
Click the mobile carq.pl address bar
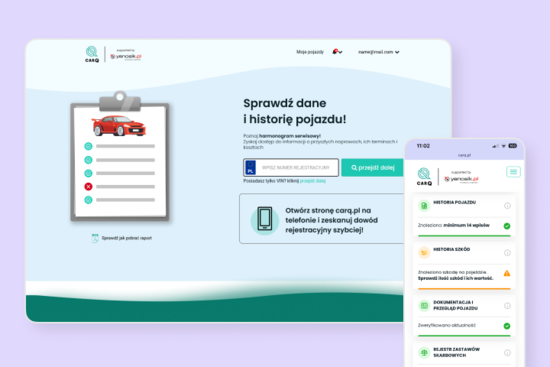tap(464, 155)
